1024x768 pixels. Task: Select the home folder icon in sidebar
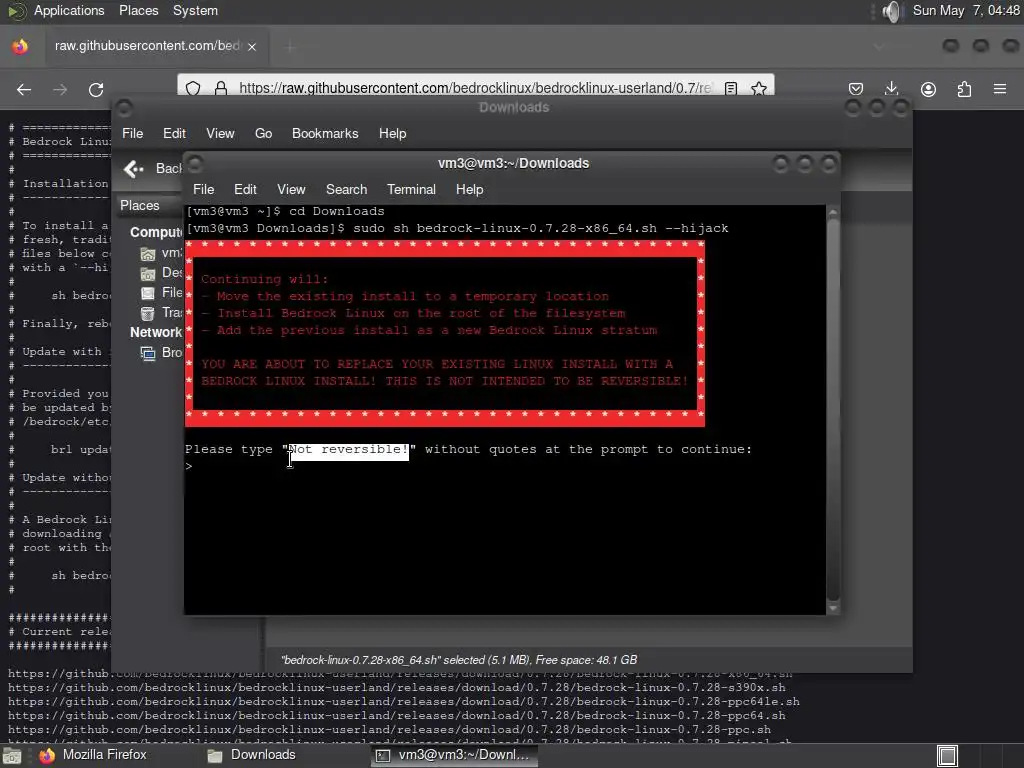[x=148, y=253]
